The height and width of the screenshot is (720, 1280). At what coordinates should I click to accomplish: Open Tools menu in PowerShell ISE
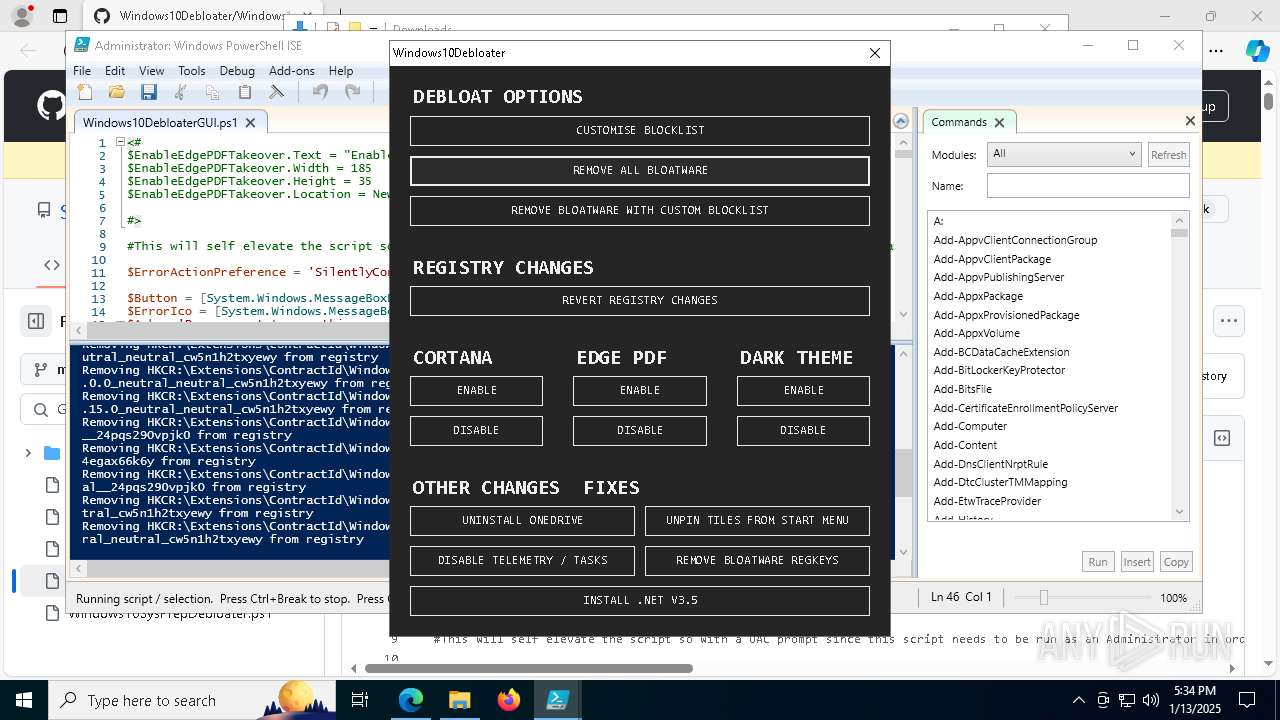click(192, 71)
